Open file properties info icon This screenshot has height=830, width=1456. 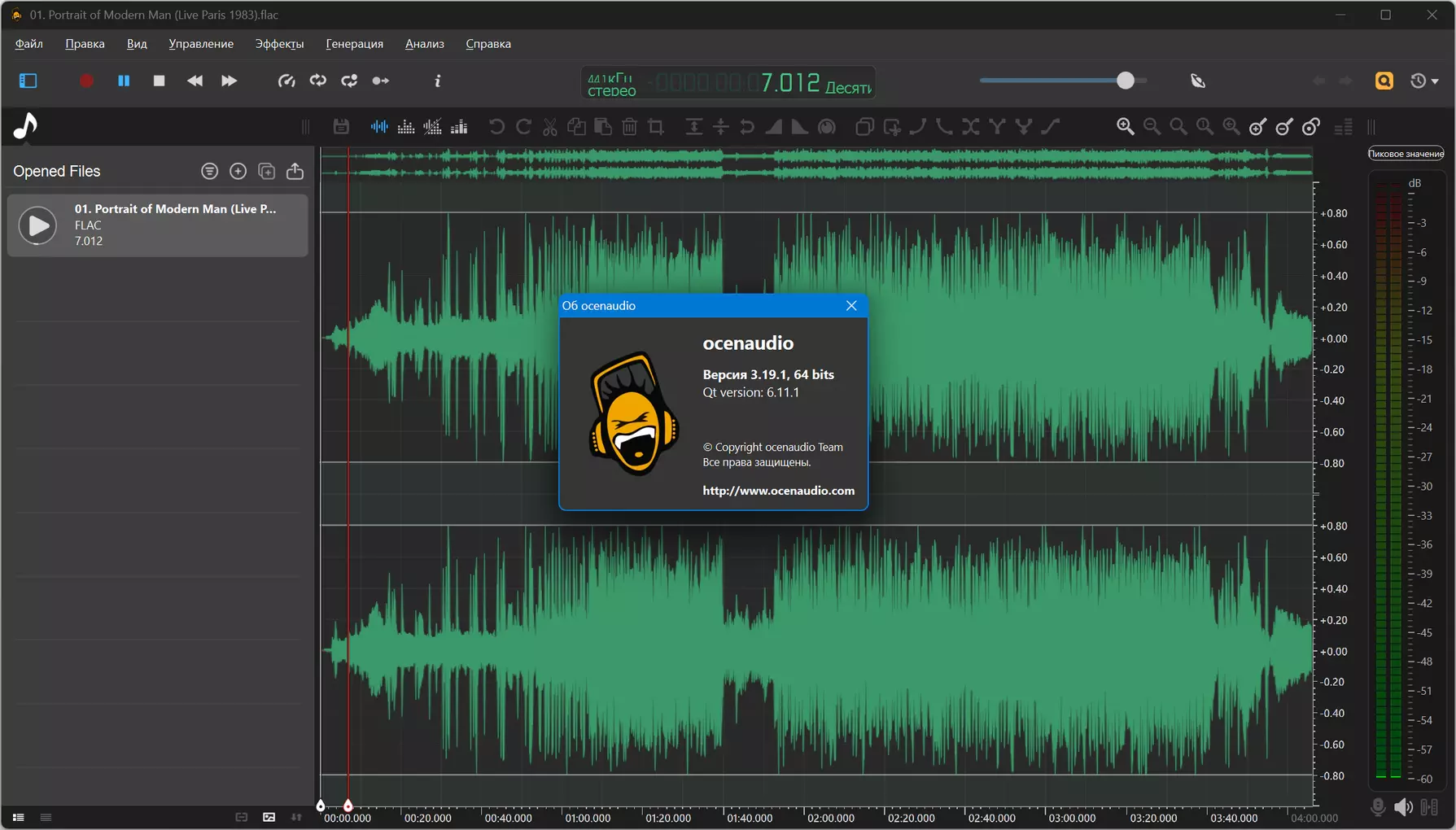click(438, 81)
